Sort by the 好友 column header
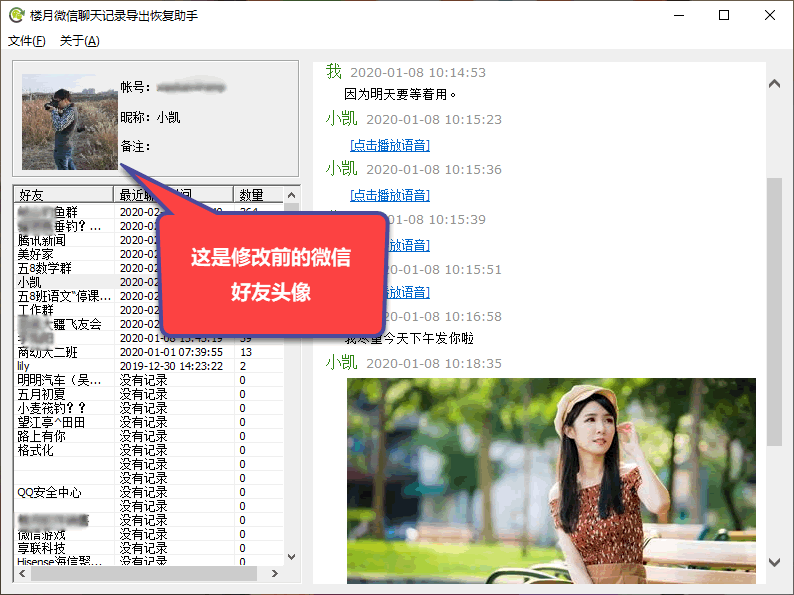Image resolution: width=794 pixels, height=595 pixels. click(63, 195)
